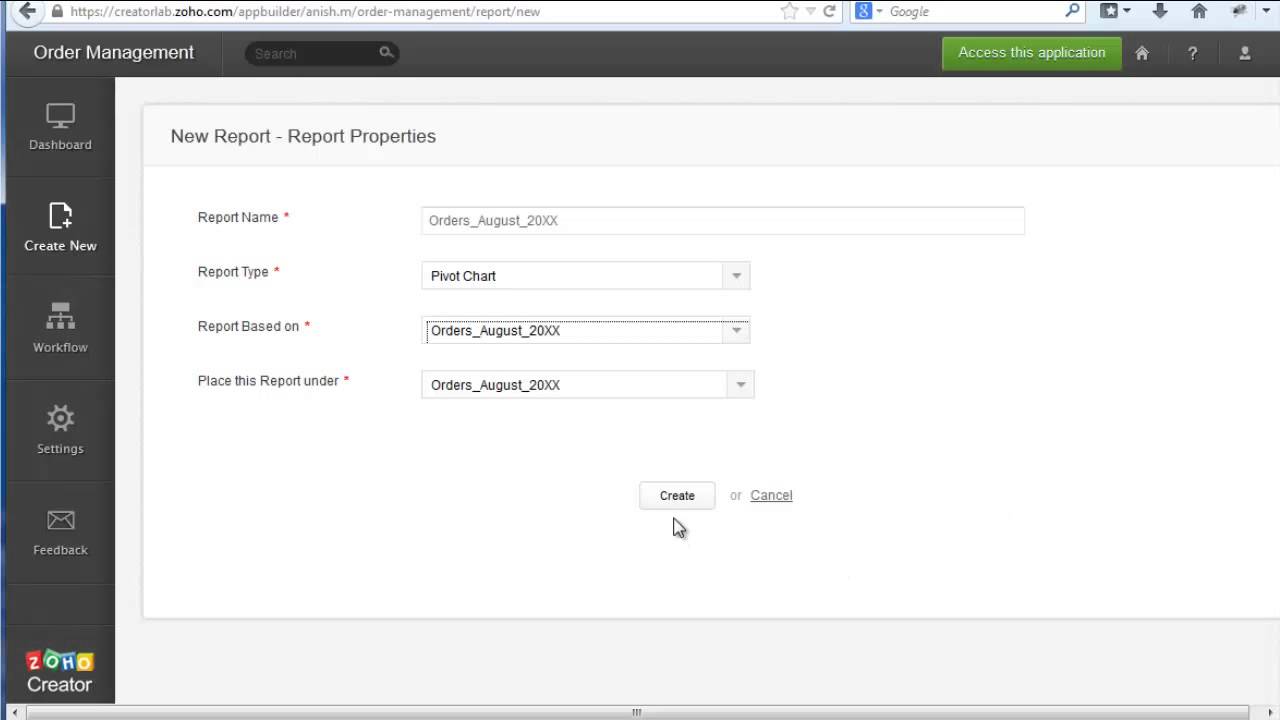Open help question mark icon
1280x720 pixels.
click(1192, 54)
